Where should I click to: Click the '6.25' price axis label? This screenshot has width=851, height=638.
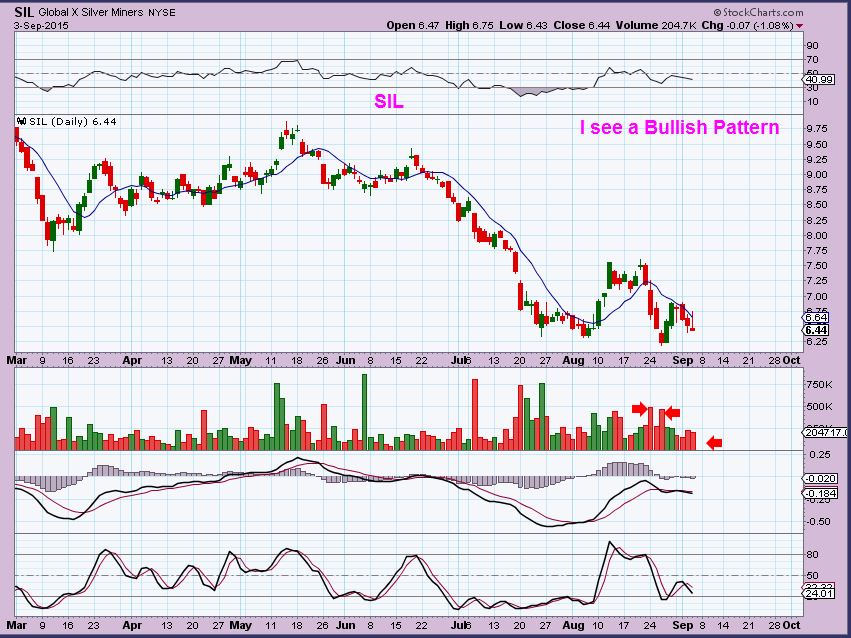click(x=817, y=342)
